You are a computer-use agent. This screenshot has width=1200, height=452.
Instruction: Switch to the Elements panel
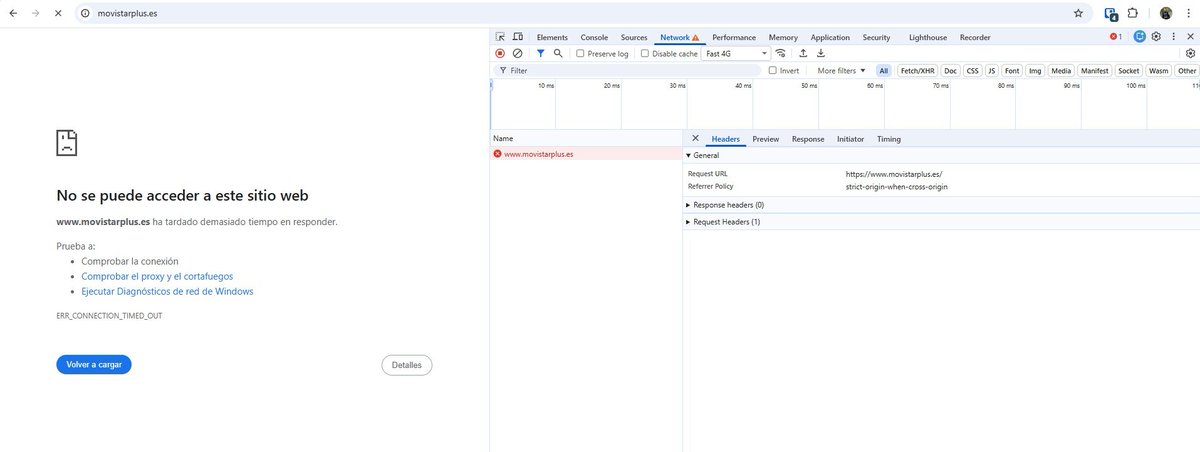click(x=552, y=37)
